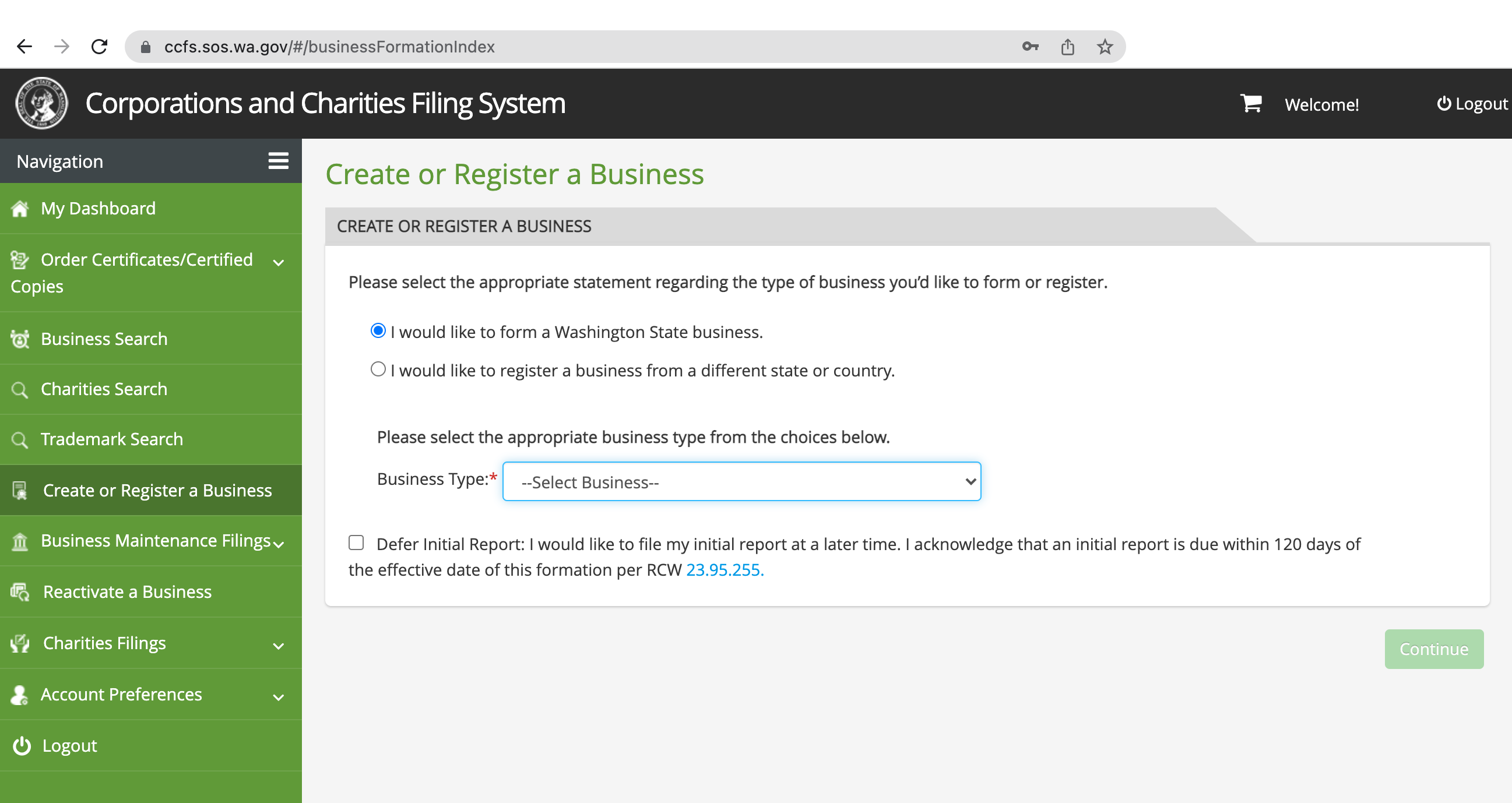Select 'form a Washington State business' radio
The image size is (1512, 803).
(378, 331)
